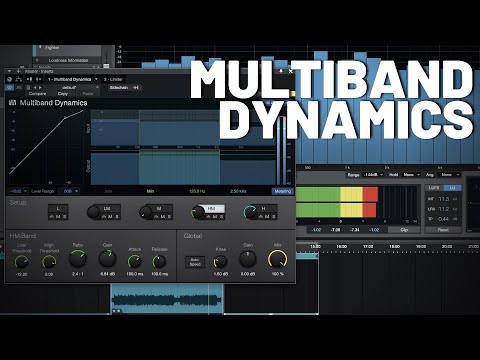This screenshot has height=360, width=480.
Task: Click the Metering button
Action: pos(283,191)
